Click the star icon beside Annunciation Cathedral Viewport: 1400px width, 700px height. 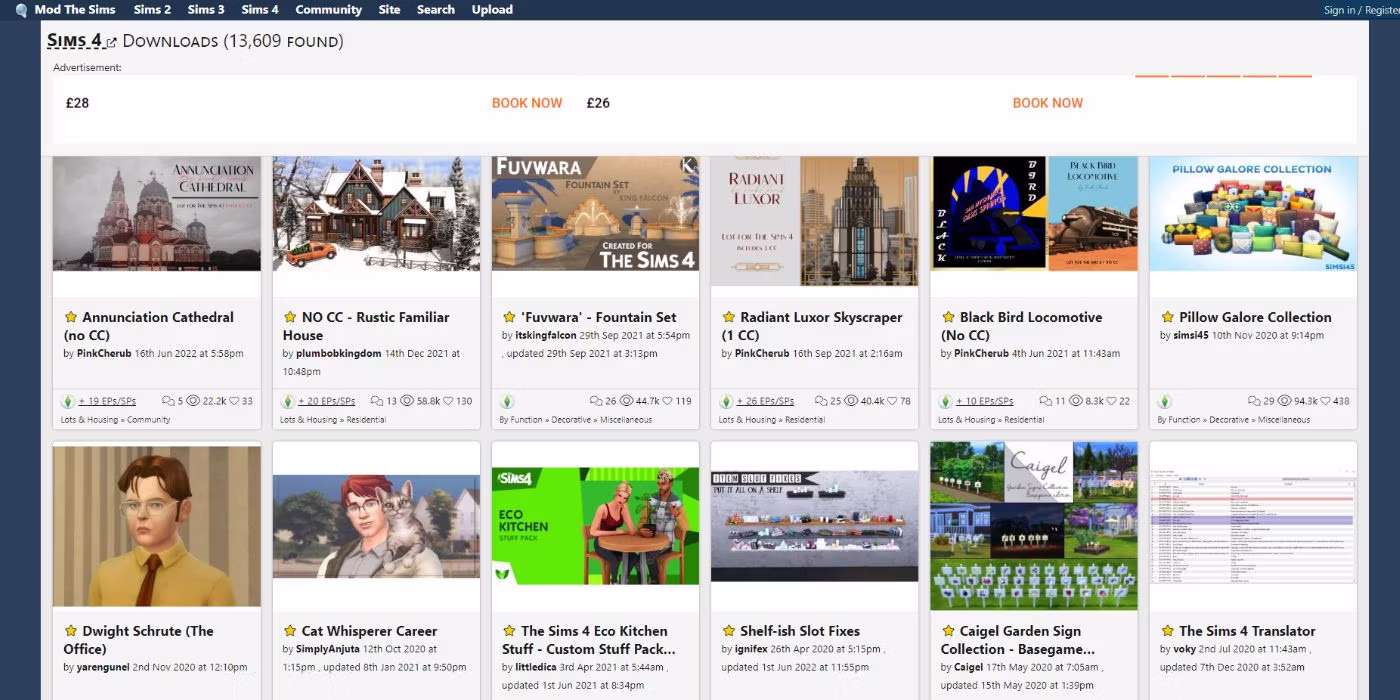(x=71, y=317)
